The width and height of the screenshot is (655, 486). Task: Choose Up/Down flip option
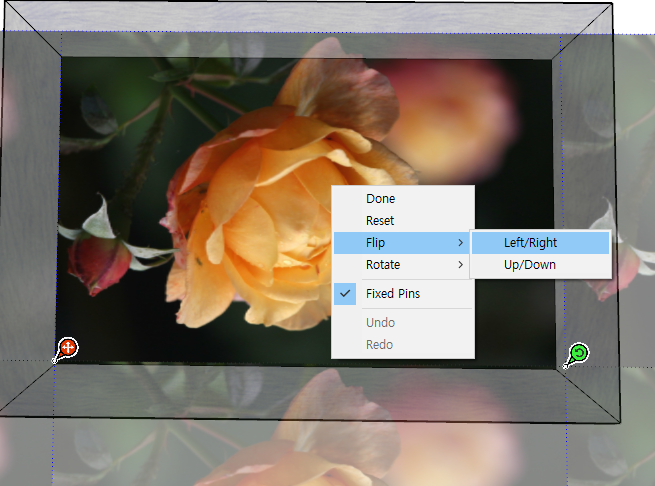[x=541, y=265]
